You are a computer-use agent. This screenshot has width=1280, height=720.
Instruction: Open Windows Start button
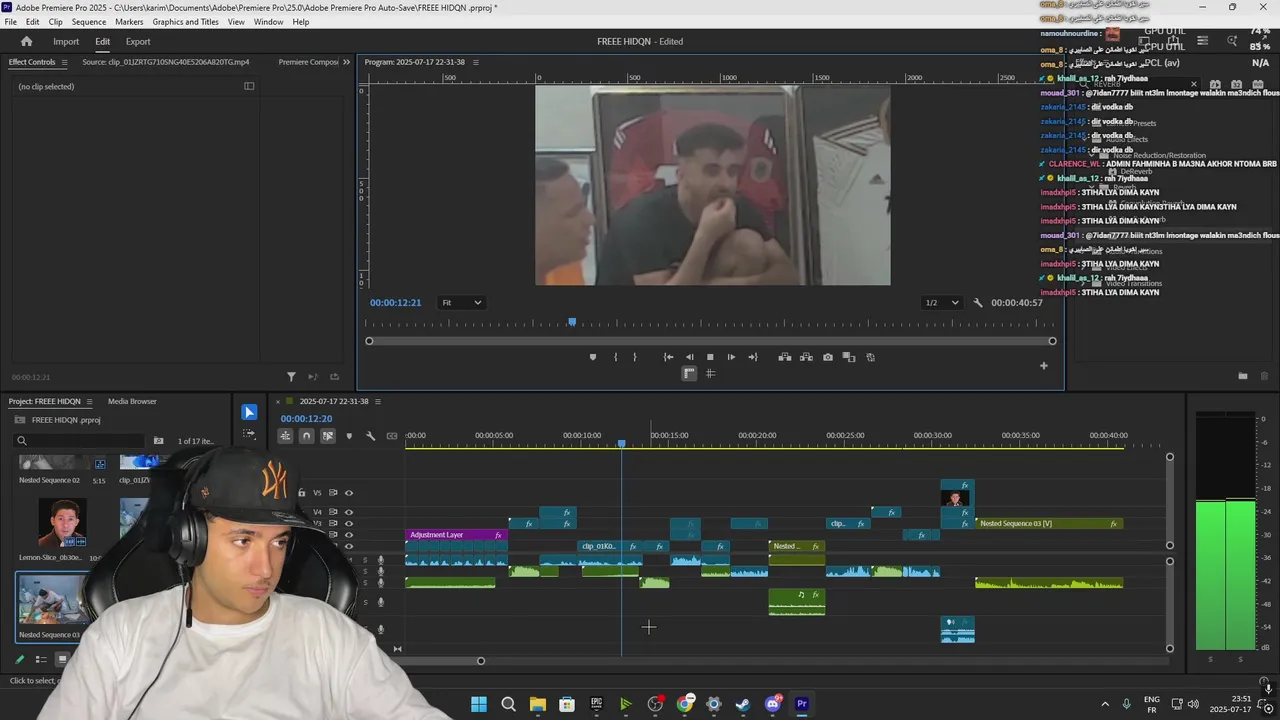[479, 704]
